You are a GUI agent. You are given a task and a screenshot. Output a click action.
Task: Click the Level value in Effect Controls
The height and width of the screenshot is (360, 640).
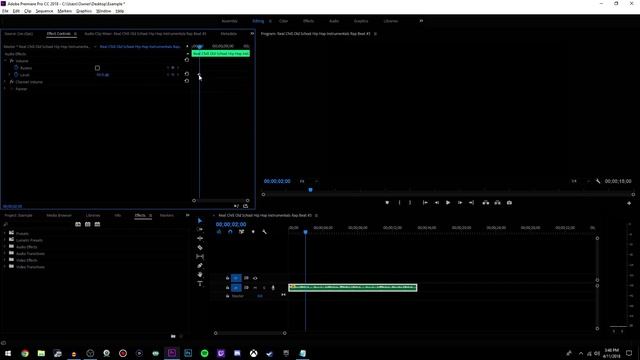[x=102, y=75]
